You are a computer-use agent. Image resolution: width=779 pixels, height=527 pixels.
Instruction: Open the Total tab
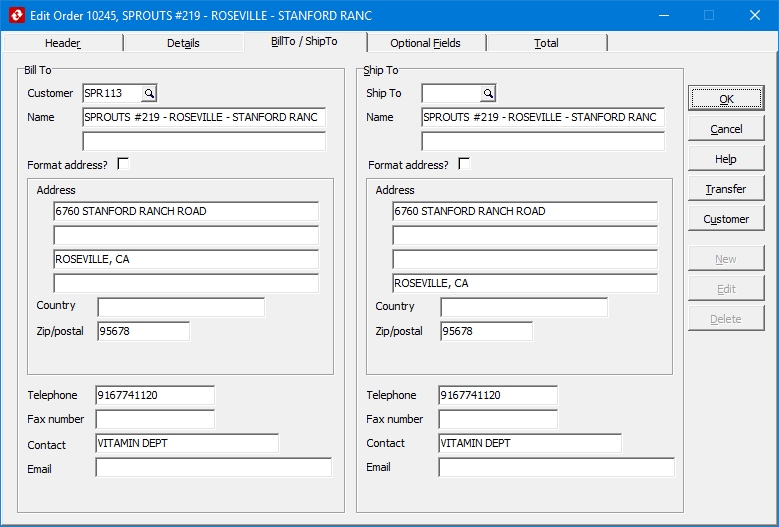pos(546,43)
